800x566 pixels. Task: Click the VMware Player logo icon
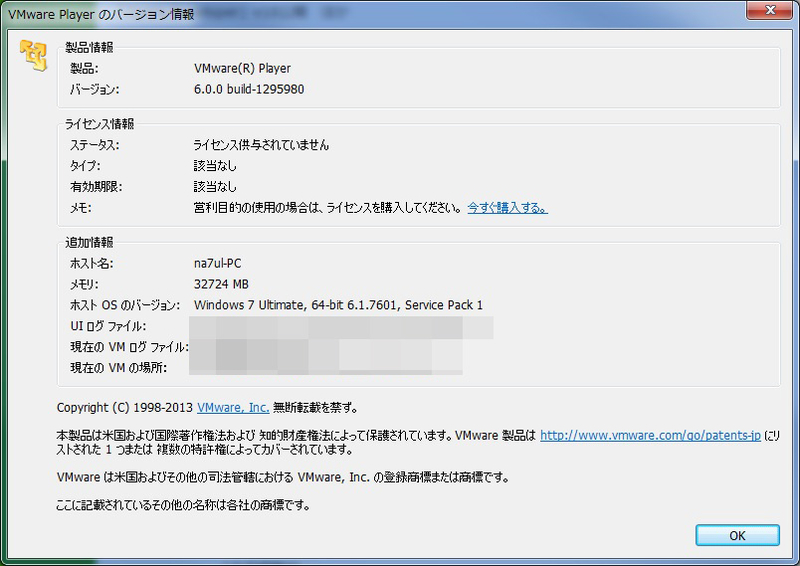coord(33,55)
